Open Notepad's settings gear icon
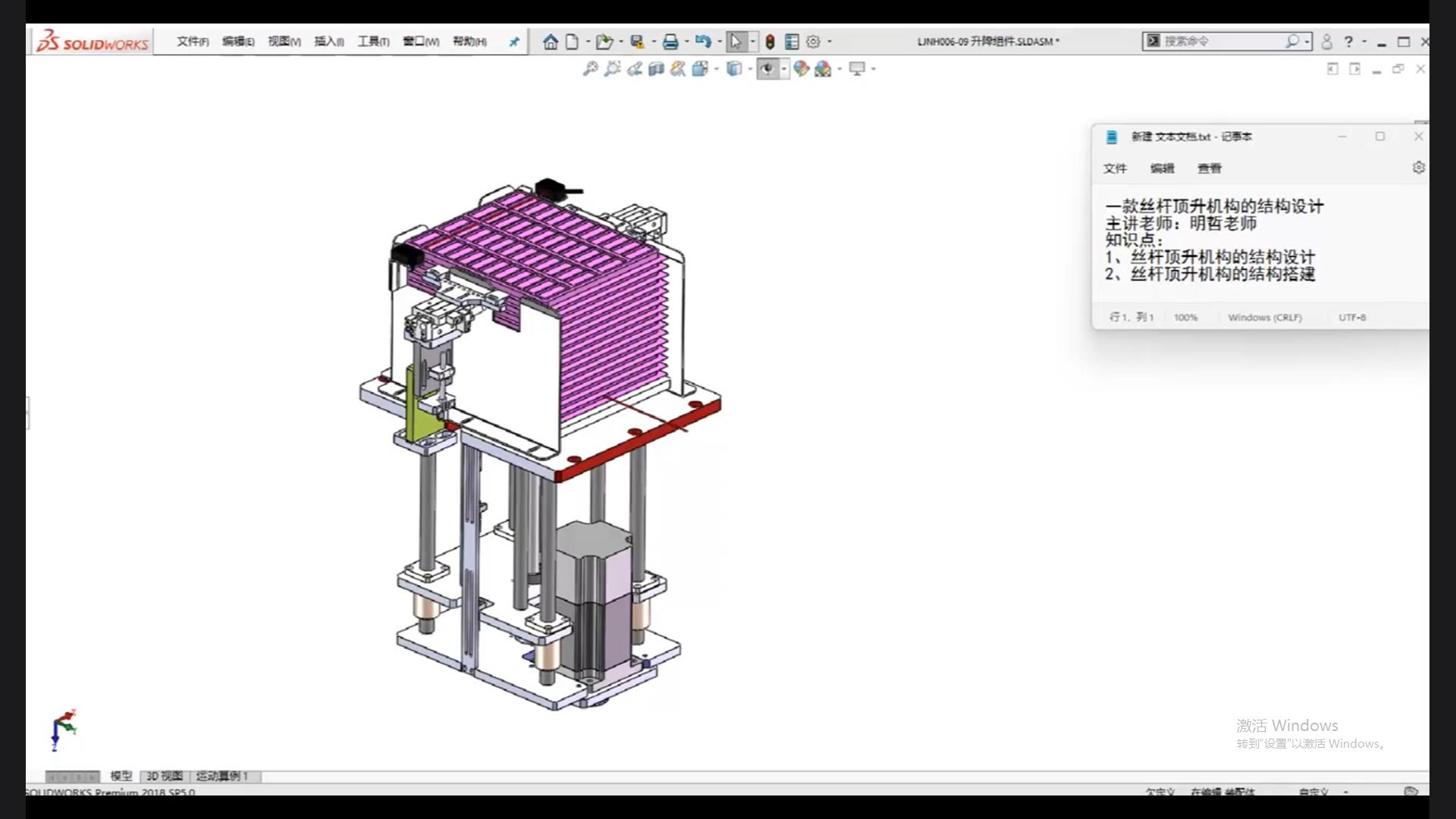The height and width of the screenshot is (819, 1456). click(1419, 168)
